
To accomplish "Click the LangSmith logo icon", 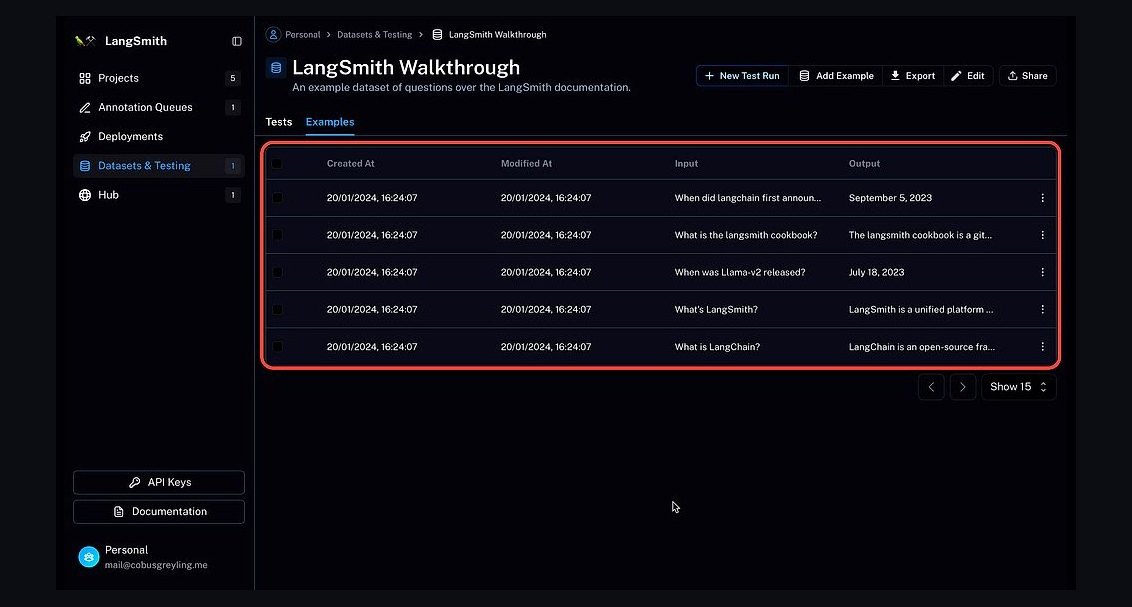I will tap(85, 41).
